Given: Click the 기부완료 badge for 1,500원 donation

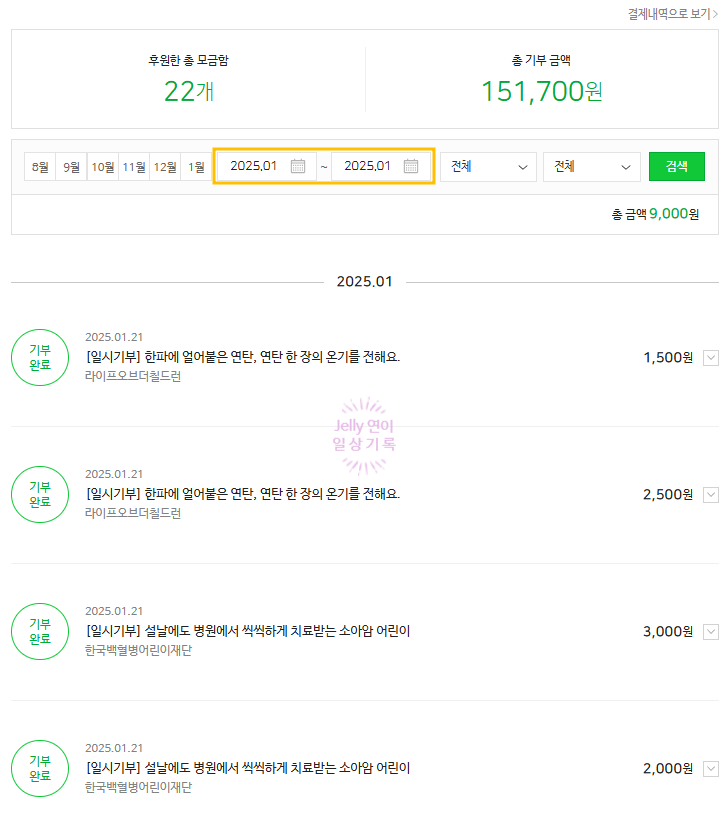Looking at the screenshot, I should (40, 357).
